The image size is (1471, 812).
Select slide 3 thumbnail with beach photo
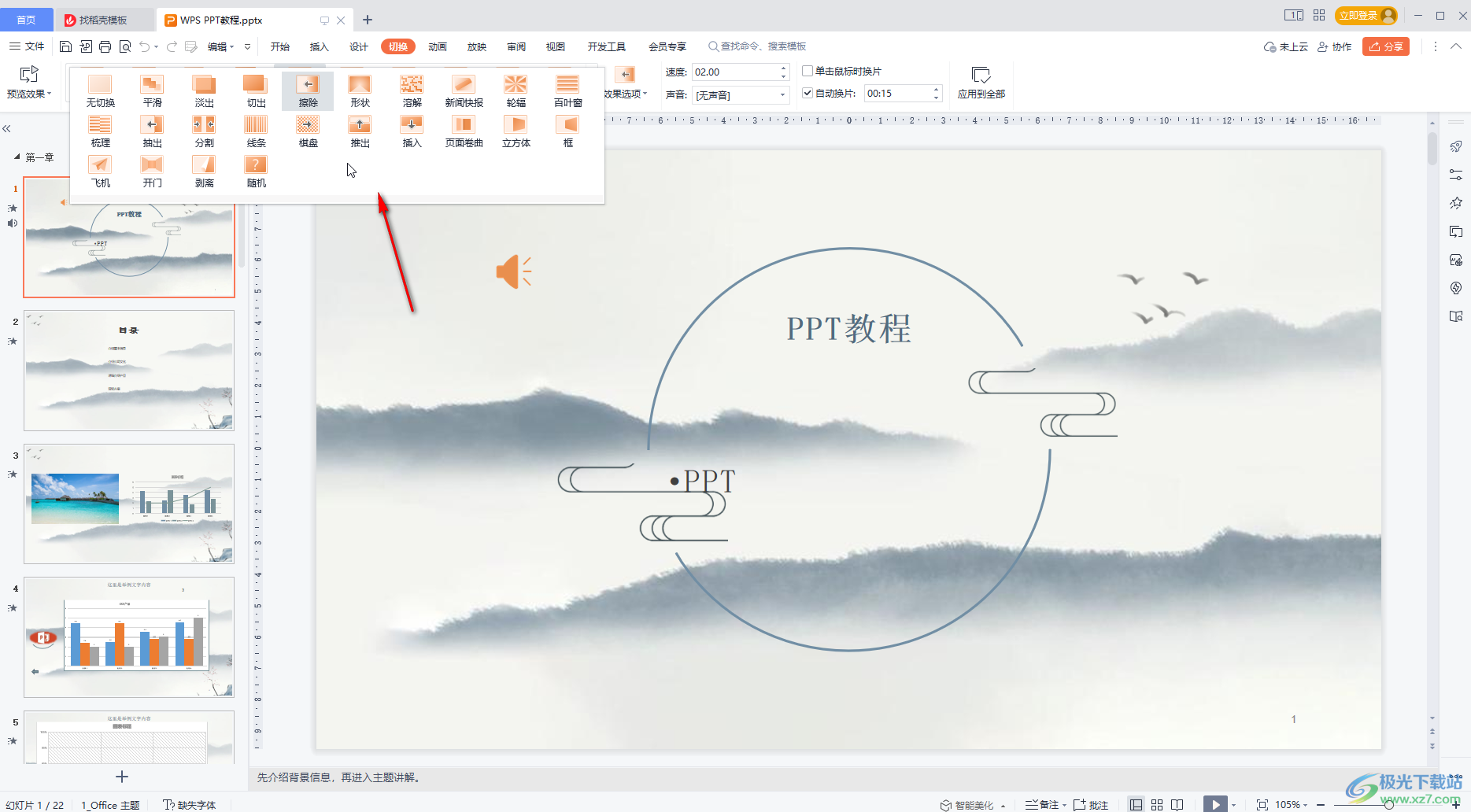129,504
